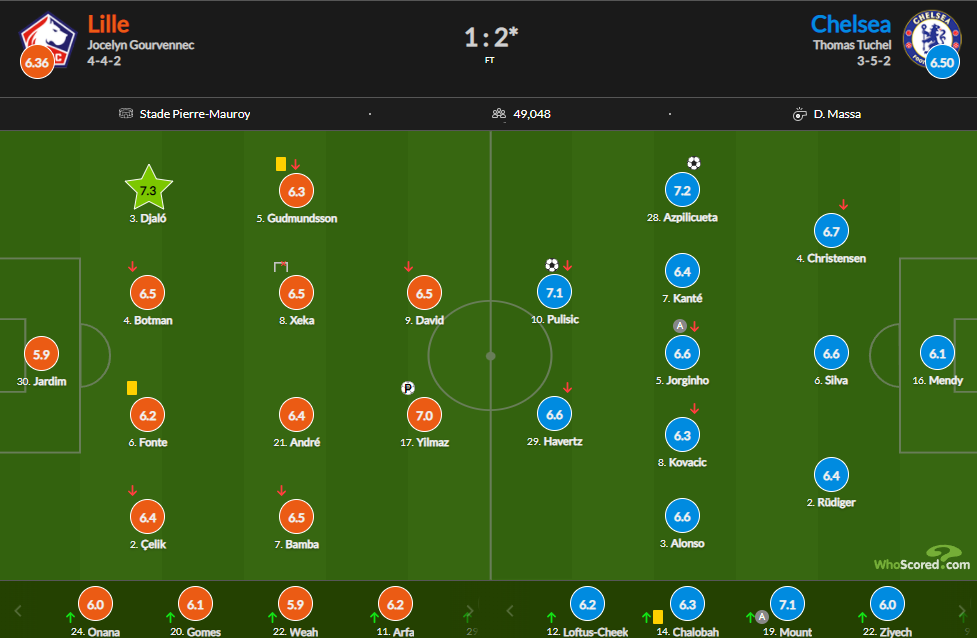Click the assist icon above Jorginho

coord(680,326)
